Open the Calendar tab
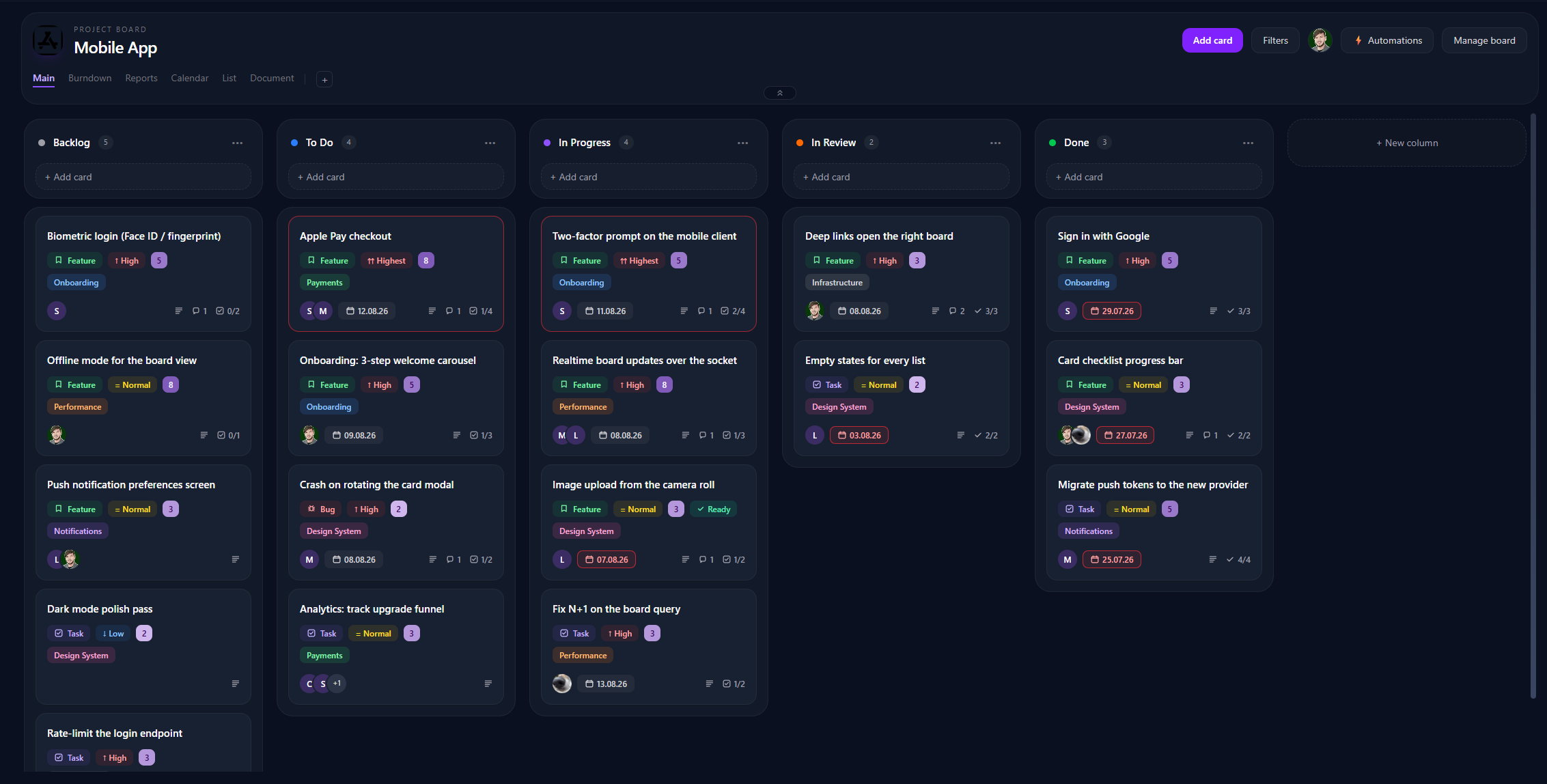 189,78
